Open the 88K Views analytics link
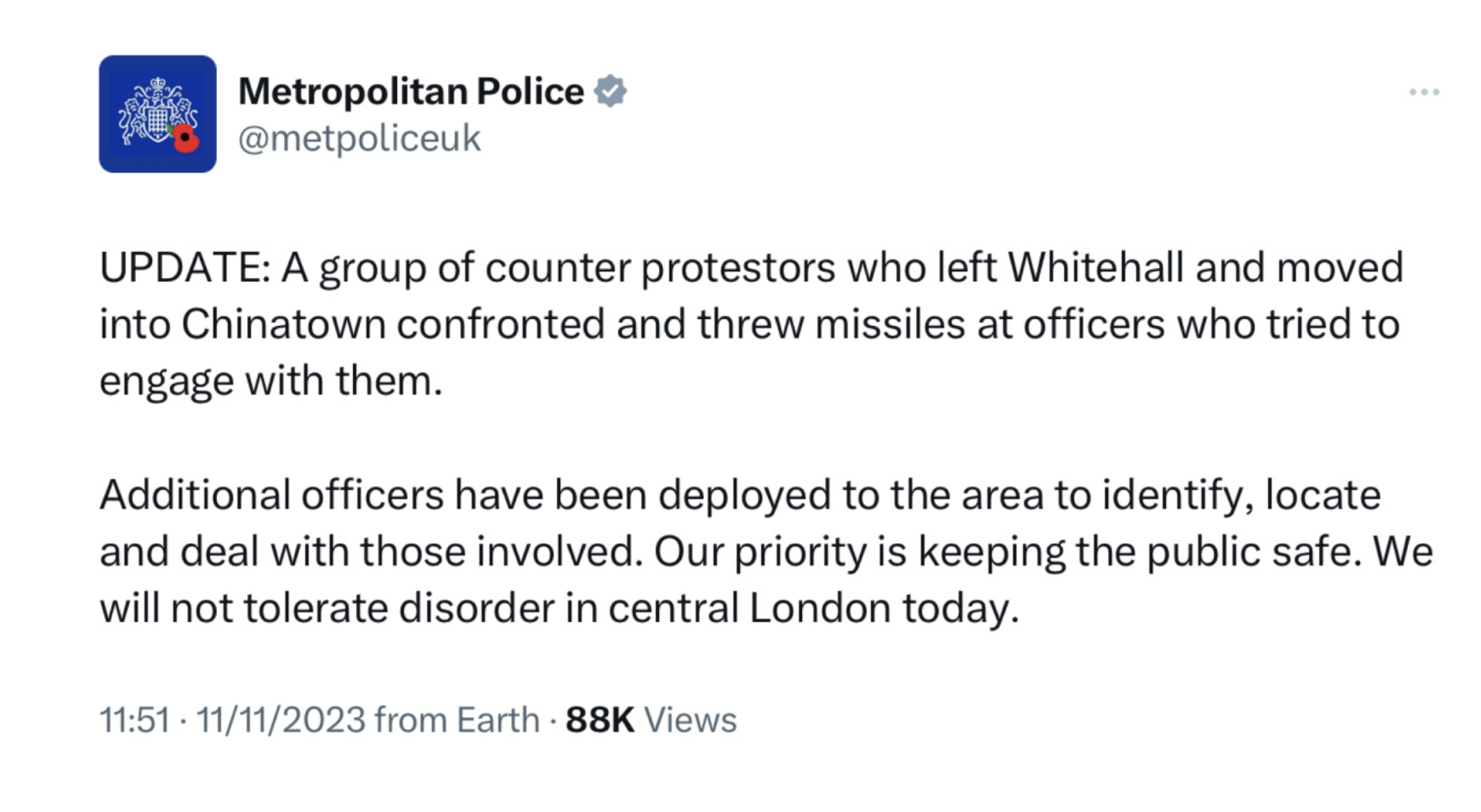This screenshot has width=1481, height=812. [649, 719]
